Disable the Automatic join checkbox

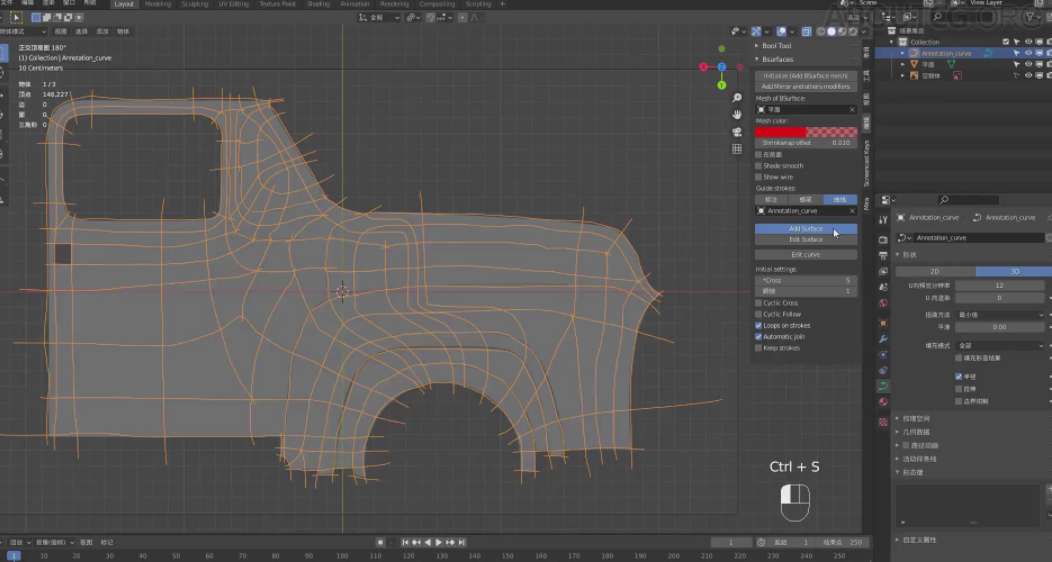tap(758, 337)
